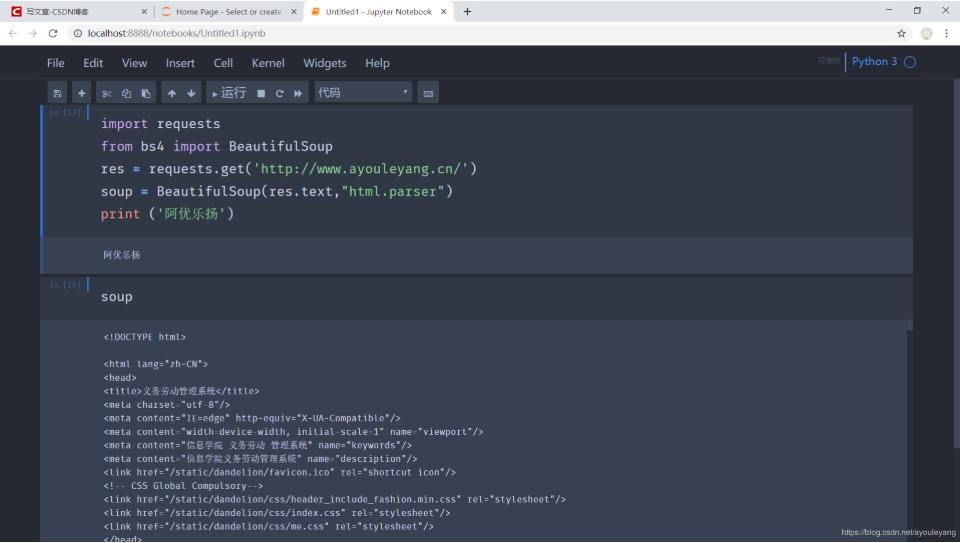This screenshot has width=960, height=543.
Task: Click the 阿优乐扬 output text
Action: 122,255
